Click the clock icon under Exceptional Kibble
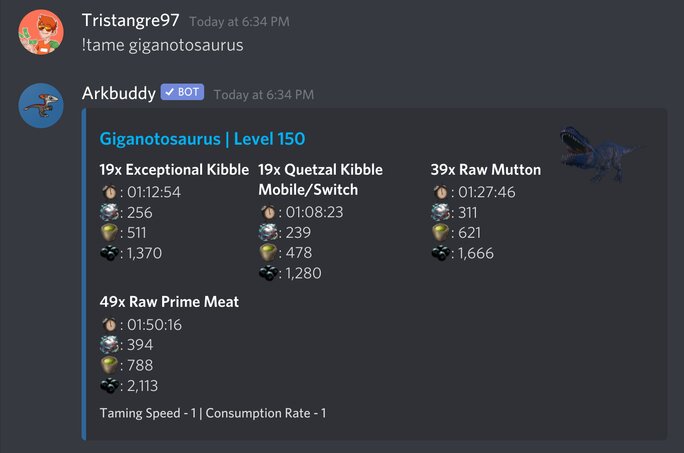684x453 pixels. tap(109, 192)
